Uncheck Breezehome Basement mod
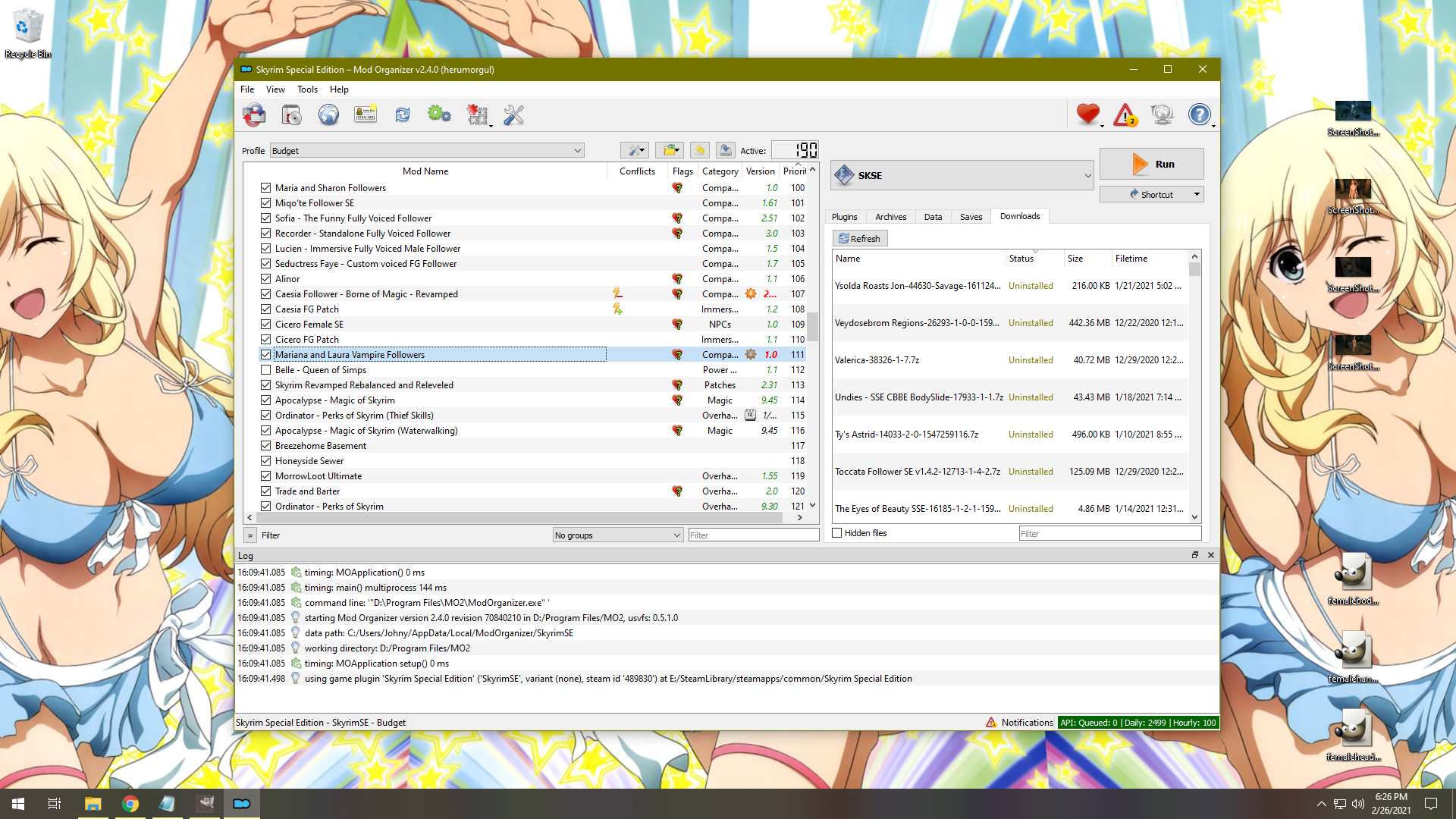 pos(265,446)
